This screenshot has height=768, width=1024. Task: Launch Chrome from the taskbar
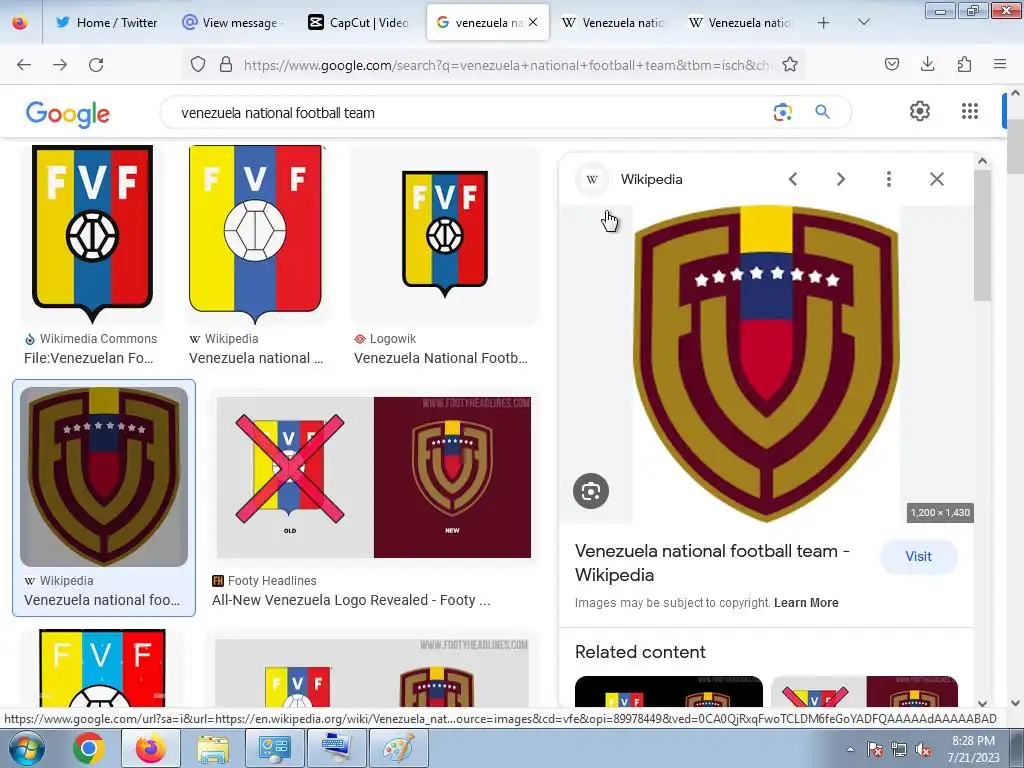pyautogui.click(x=89, y=748)
